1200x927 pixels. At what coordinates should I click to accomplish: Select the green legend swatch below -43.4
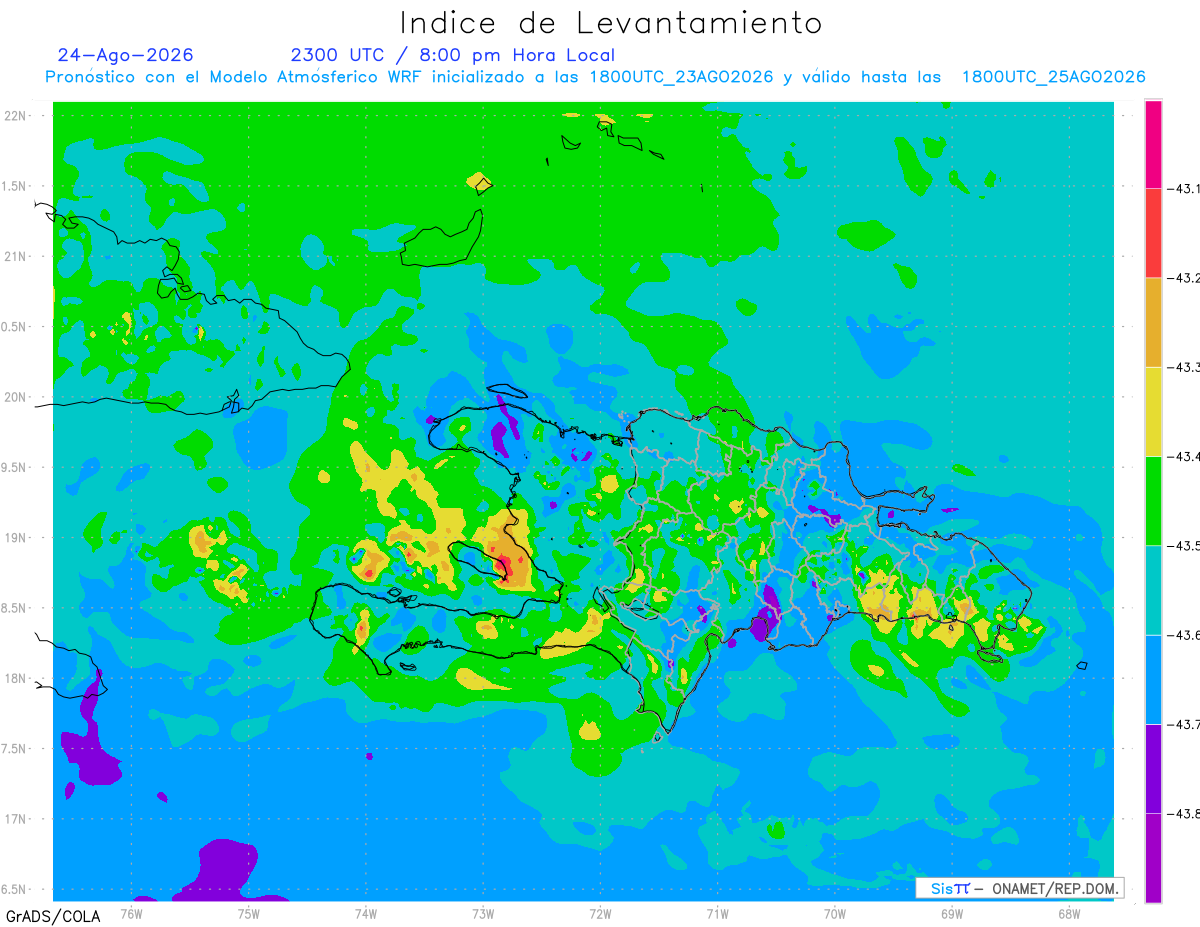[1153, 500]
